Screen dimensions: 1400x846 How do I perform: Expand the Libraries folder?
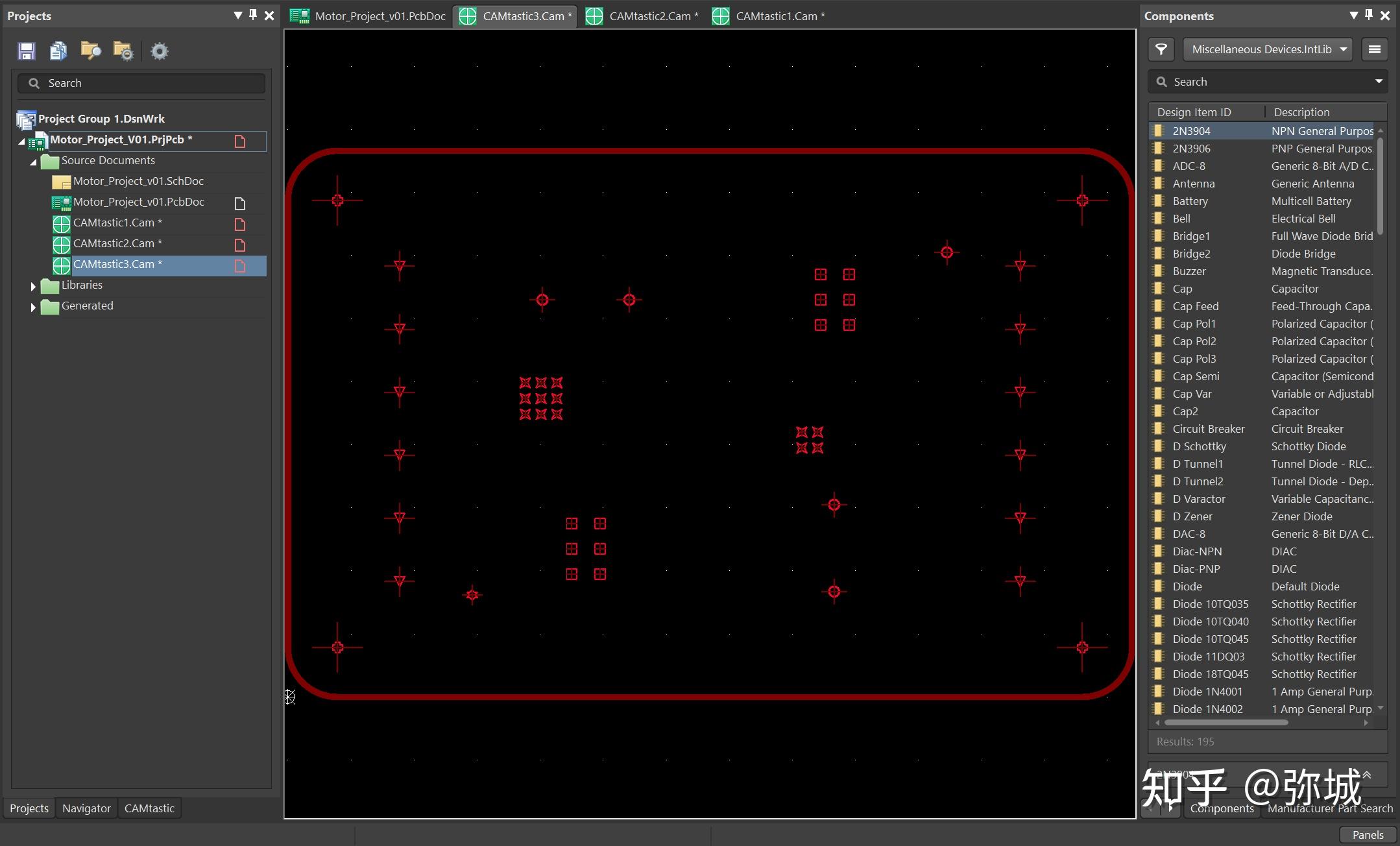33,285
